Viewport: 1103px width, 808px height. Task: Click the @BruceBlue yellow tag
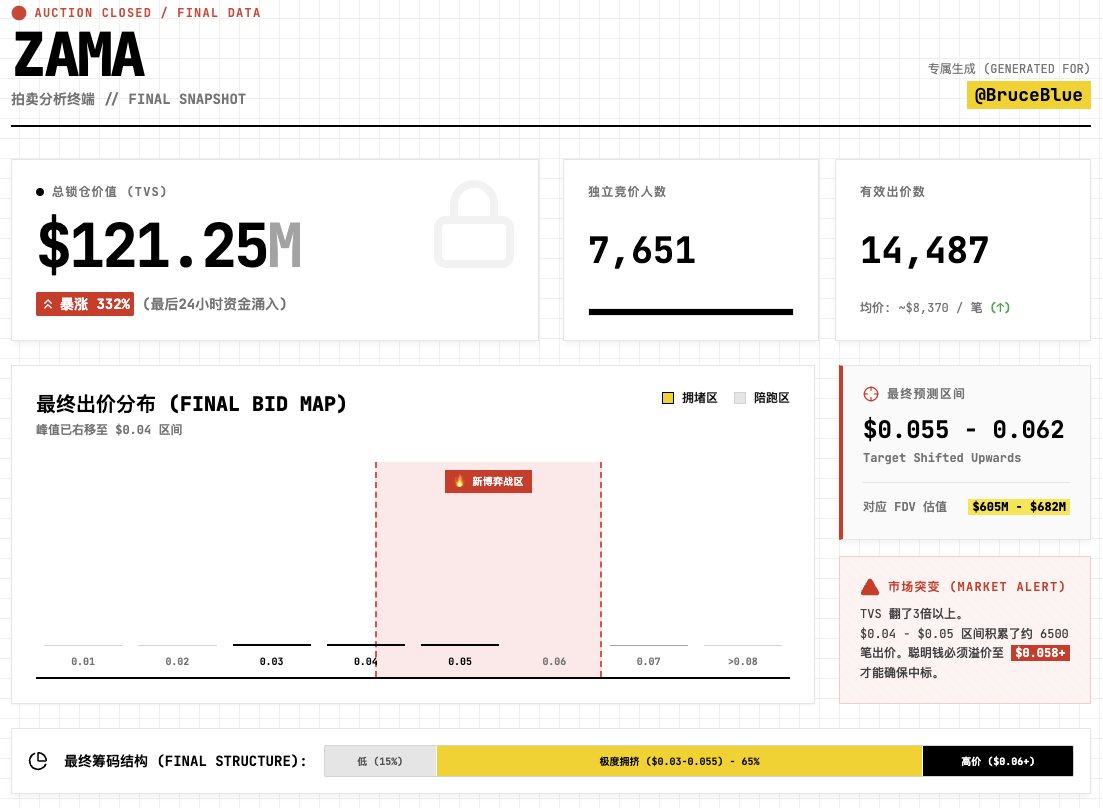[x=1028, y=95]
